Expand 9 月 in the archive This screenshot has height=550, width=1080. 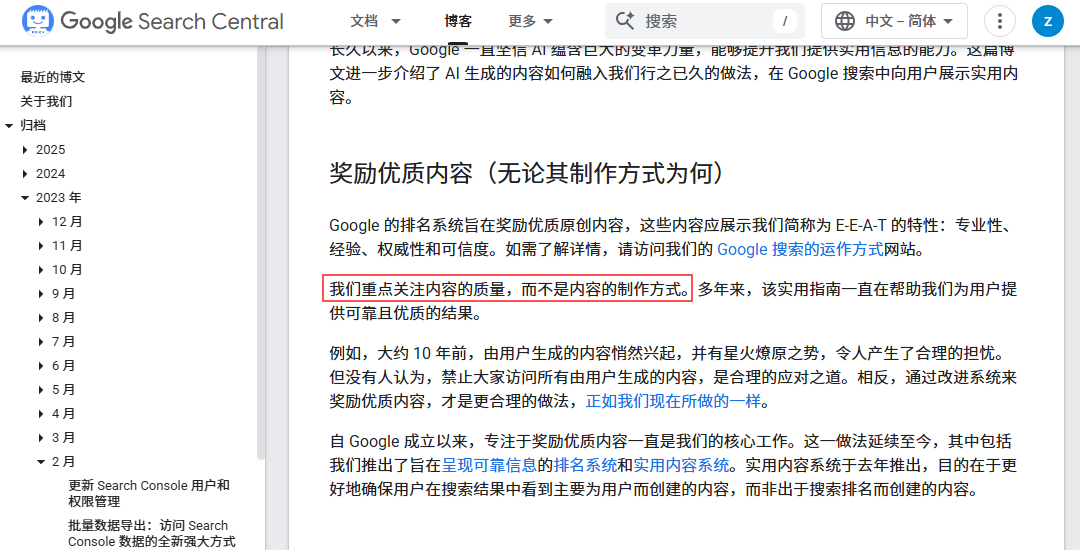(x=41, y=294)
